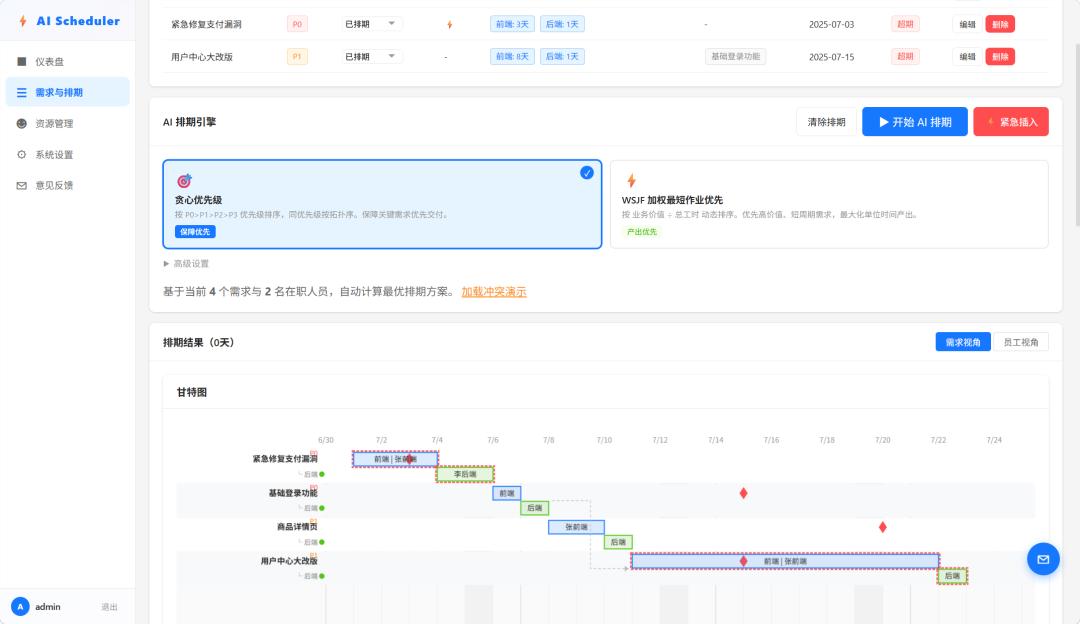Edit the 紧急修复支付漏洞 requirement
This screenshot has height=624, width=1080.
click(968, 24)
